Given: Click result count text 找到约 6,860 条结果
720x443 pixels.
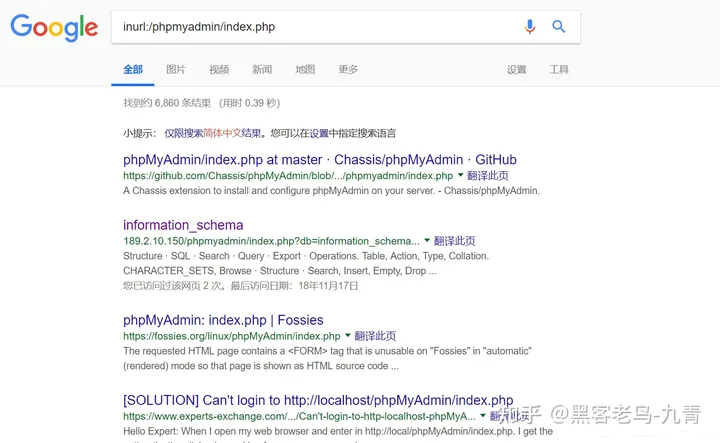Looking at the screenshot, I should 167,103.
